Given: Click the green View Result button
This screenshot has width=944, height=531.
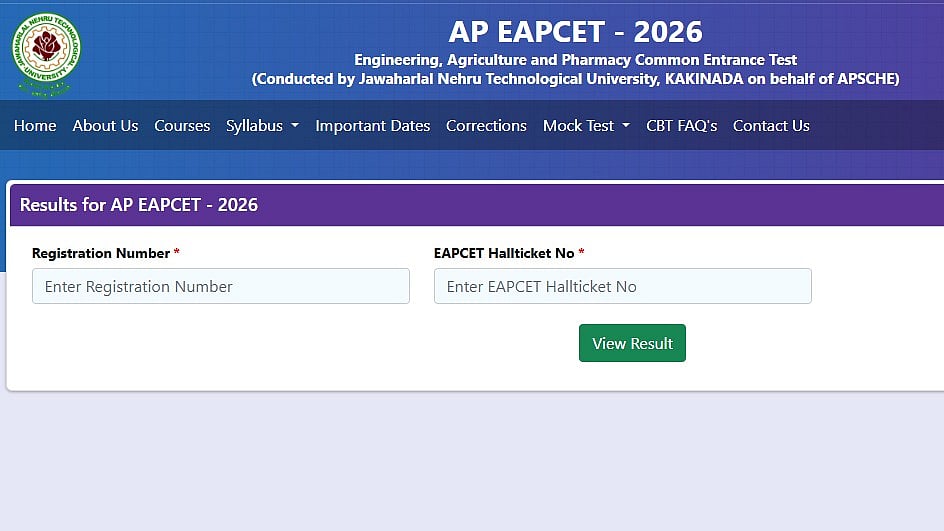Looking at the screenshot, I should tap(632, 343).
